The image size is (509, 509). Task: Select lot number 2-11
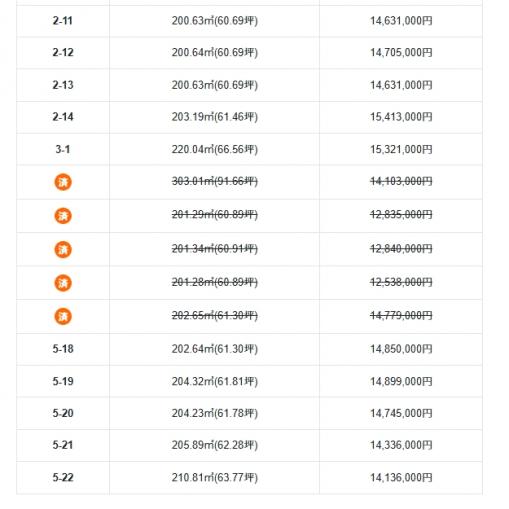[x=63, y=21]
